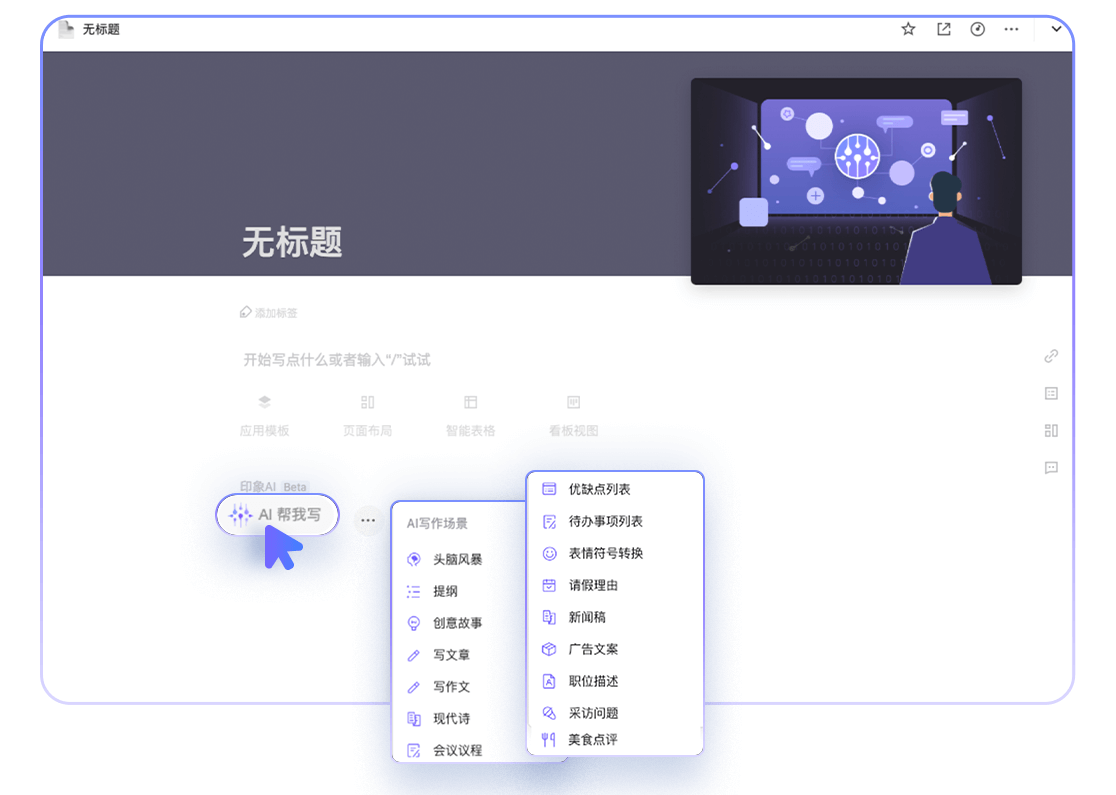
Task: Click the cover illustration thumbnail
Action: pyautogui.click(x=855, y=180)
